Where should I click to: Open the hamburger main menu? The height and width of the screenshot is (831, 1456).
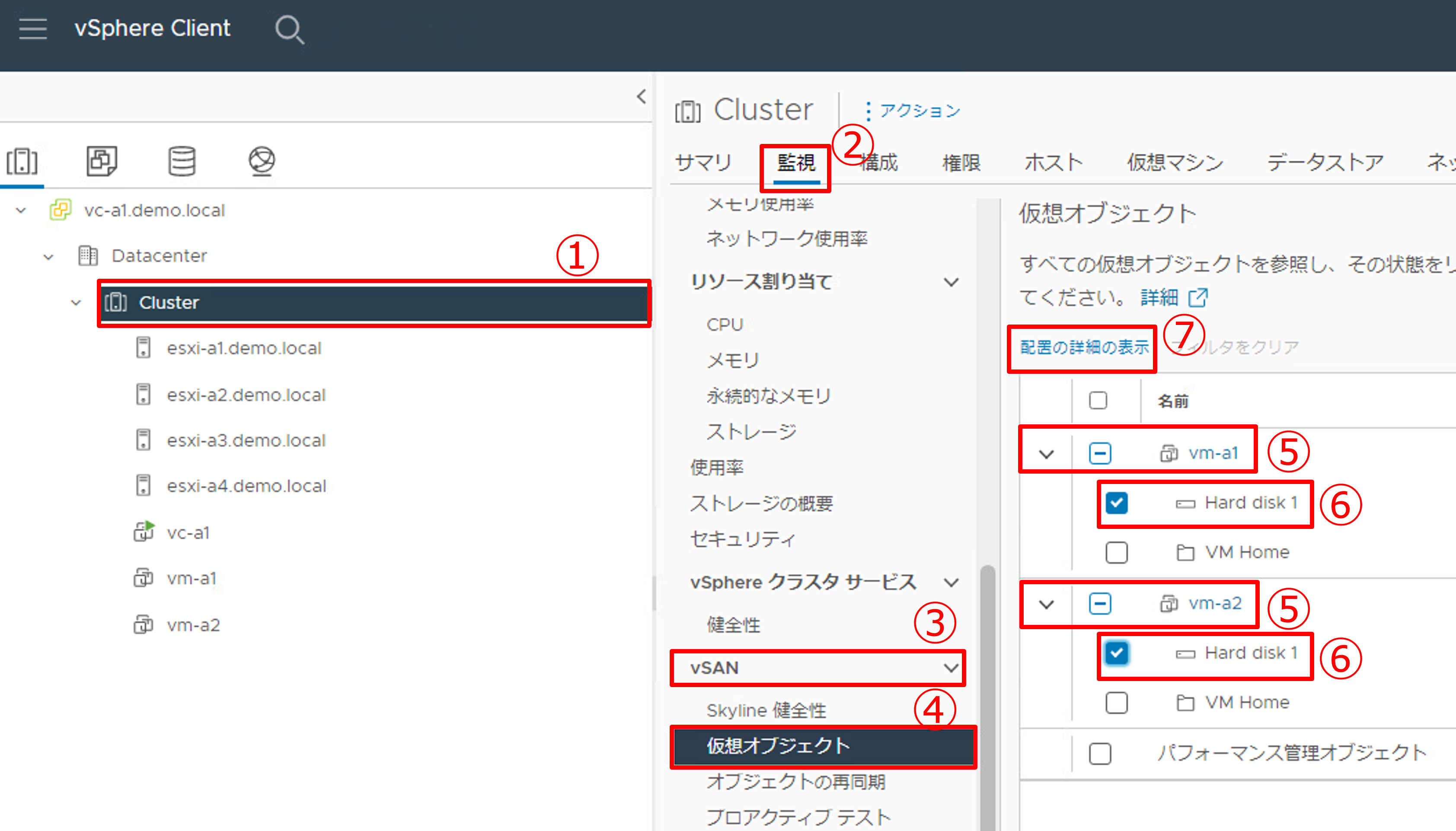click(x=32, y=28)
